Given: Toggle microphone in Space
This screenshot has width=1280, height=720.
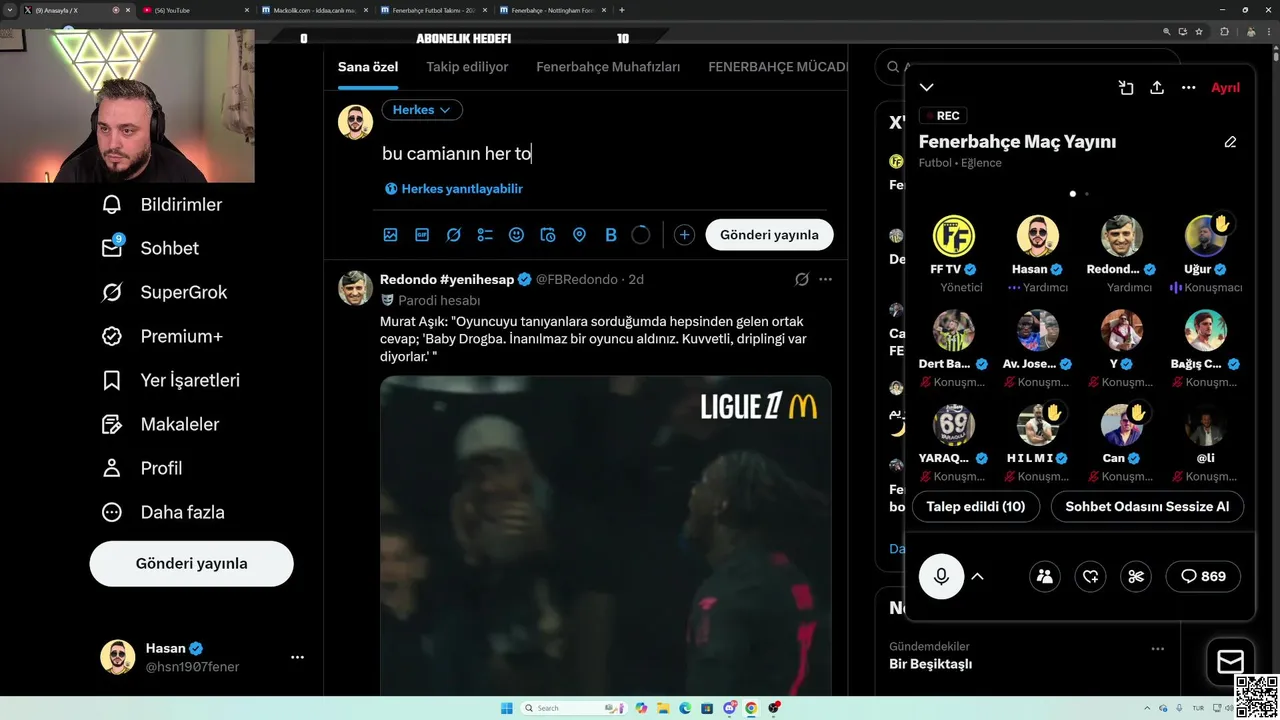Looking at the screenshot, I should 941,576.
